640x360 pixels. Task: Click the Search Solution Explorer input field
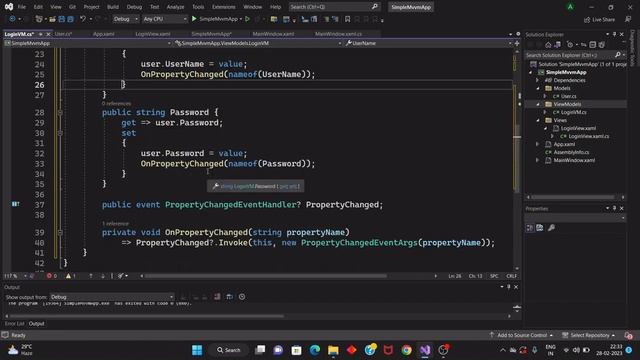click(x=569, y=55)
